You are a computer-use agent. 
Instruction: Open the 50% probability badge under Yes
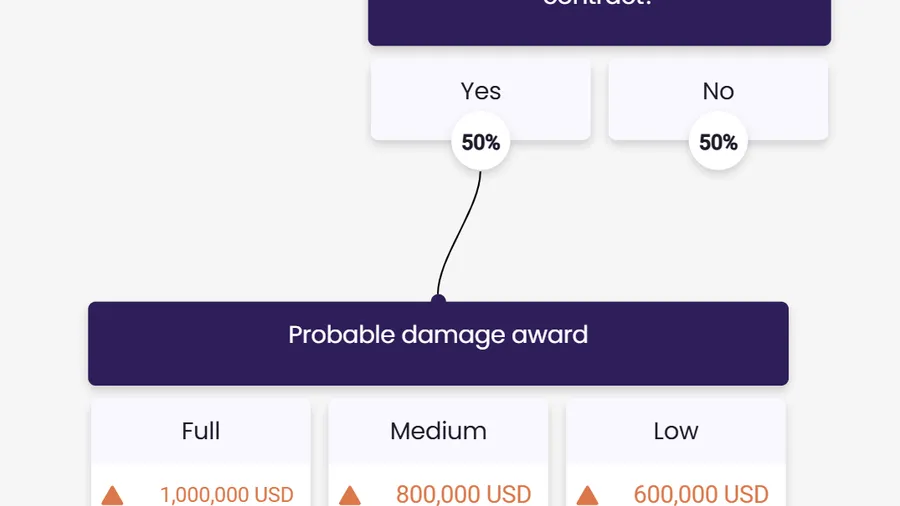480,142
